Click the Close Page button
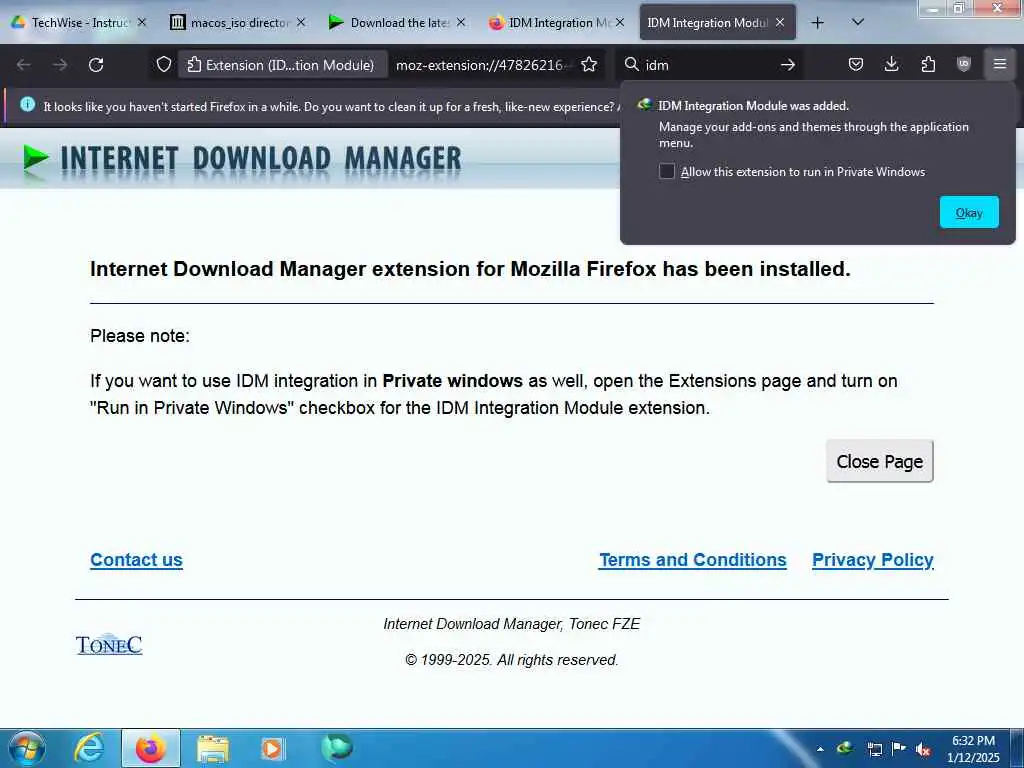Screen dimensions: 1024x768 880,462
